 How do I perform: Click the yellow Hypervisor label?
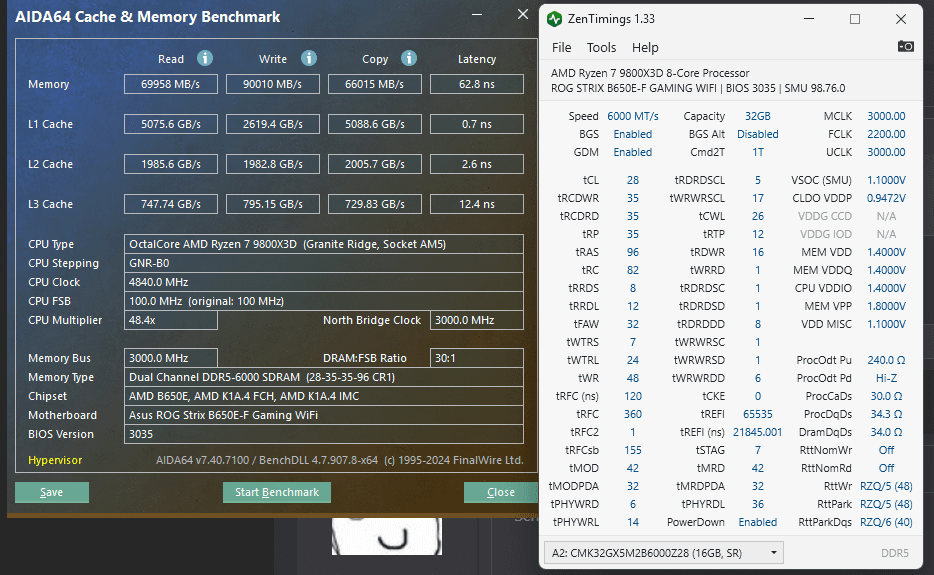pyautogui.click(x=55, y=460)
